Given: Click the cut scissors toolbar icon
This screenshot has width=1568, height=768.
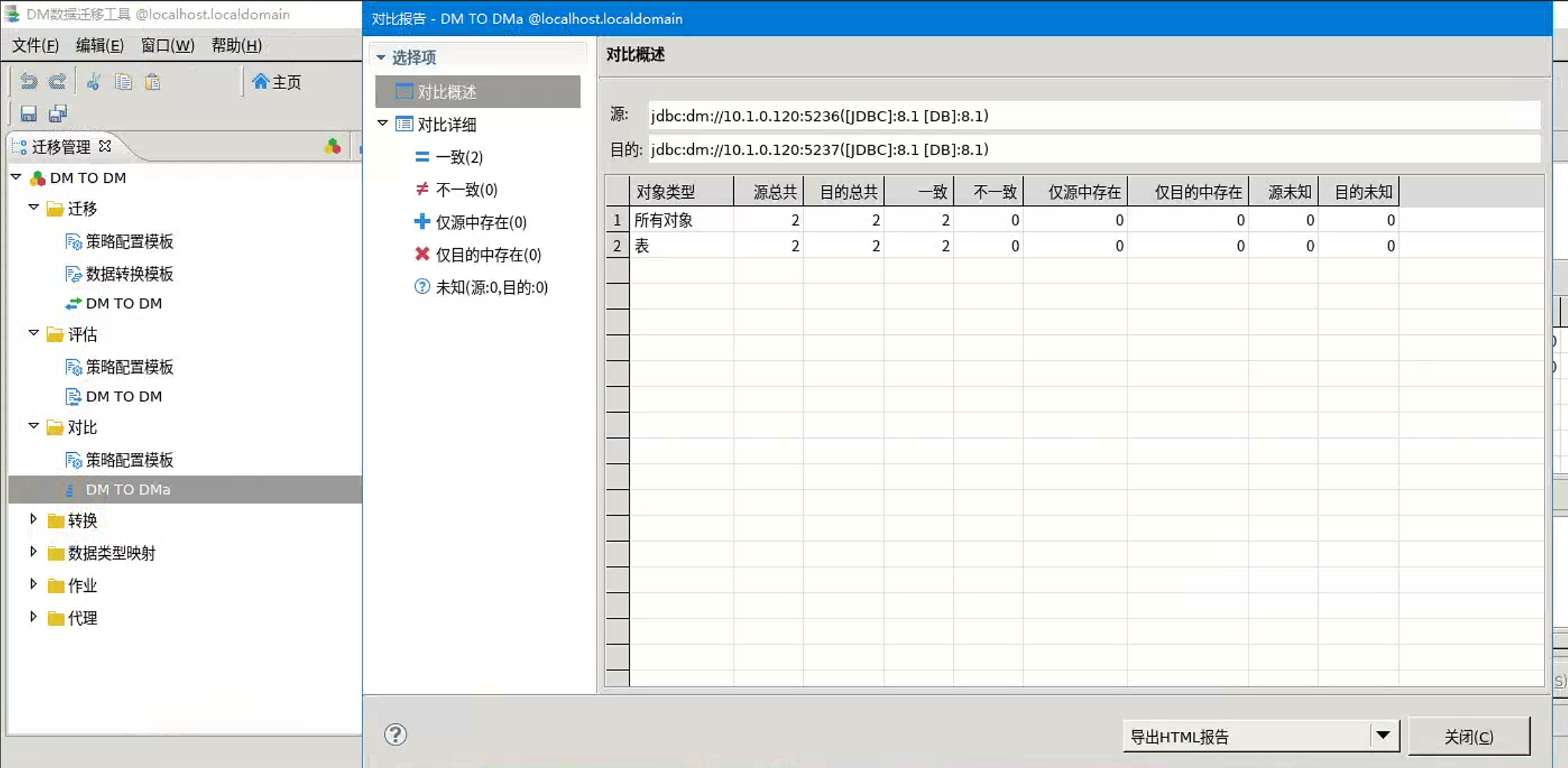Looking at the screenshot, I should [94, 81].
